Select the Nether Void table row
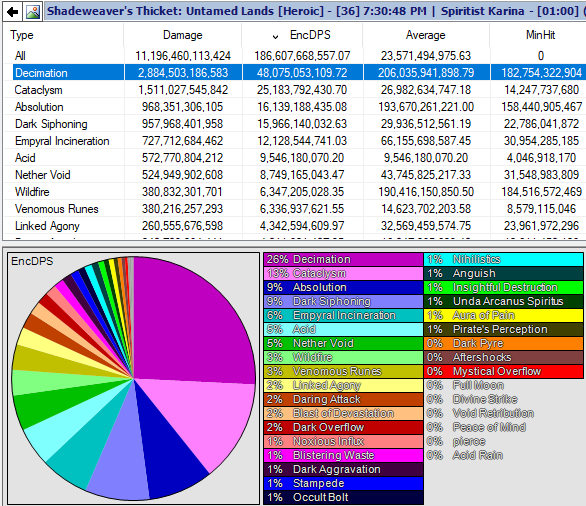Viewport: 586px width, 506px height. pyautogui.click(x=294, y=175)
